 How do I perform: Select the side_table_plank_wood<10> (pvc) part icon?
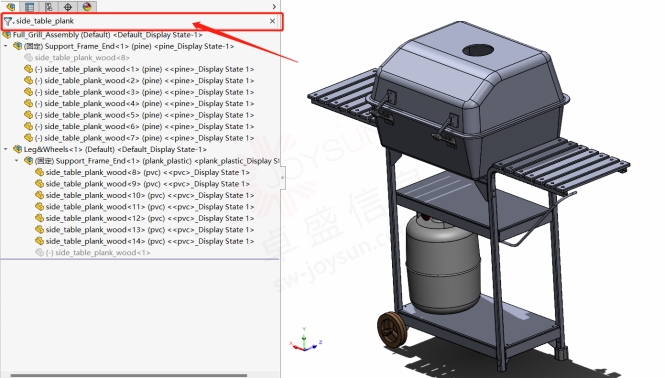click(39, 195)
